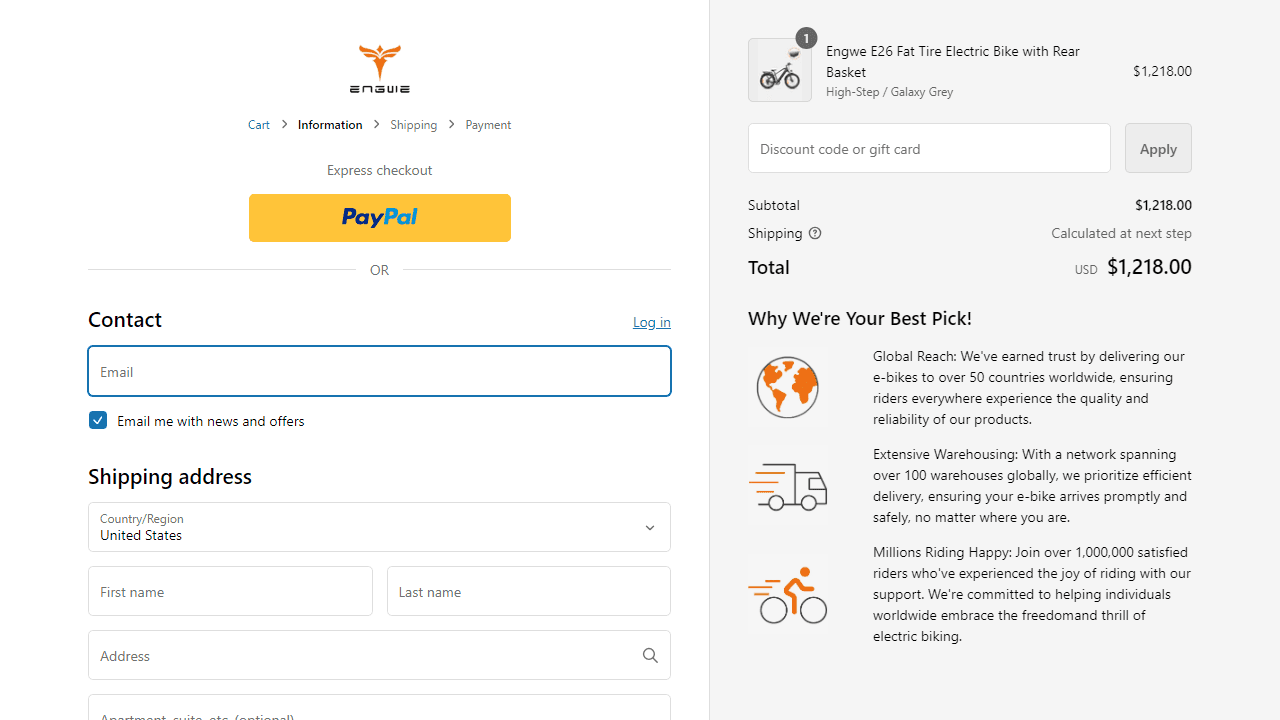The width and height of the screenshot is (1280, 720).
Task: Click the address search magnifier icon
Action: click(x=650, y=655)
